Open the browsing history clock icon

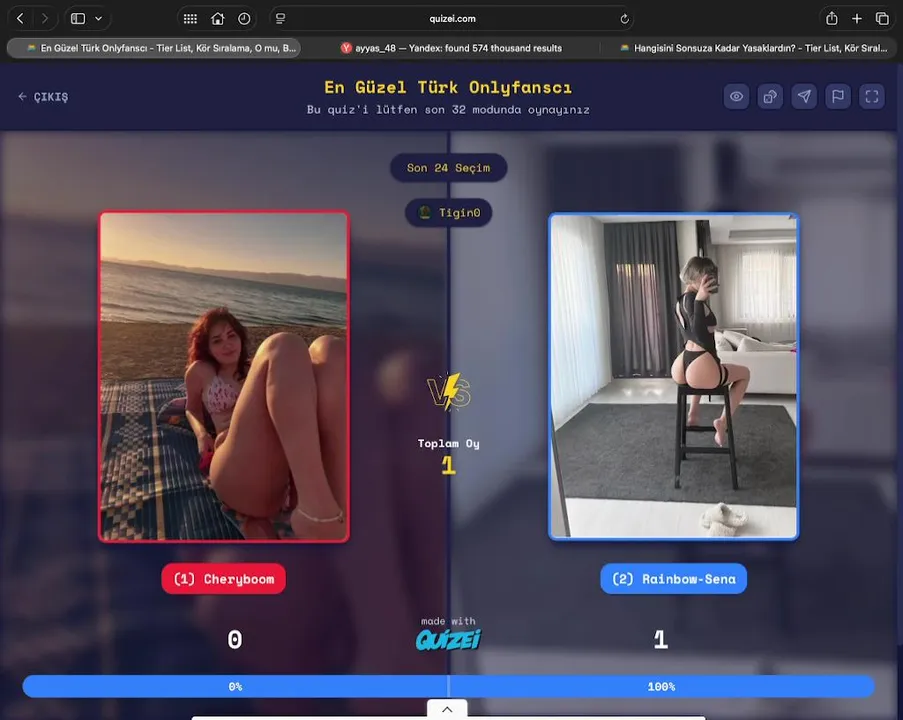pyautogui.click(x=244, y=19)
